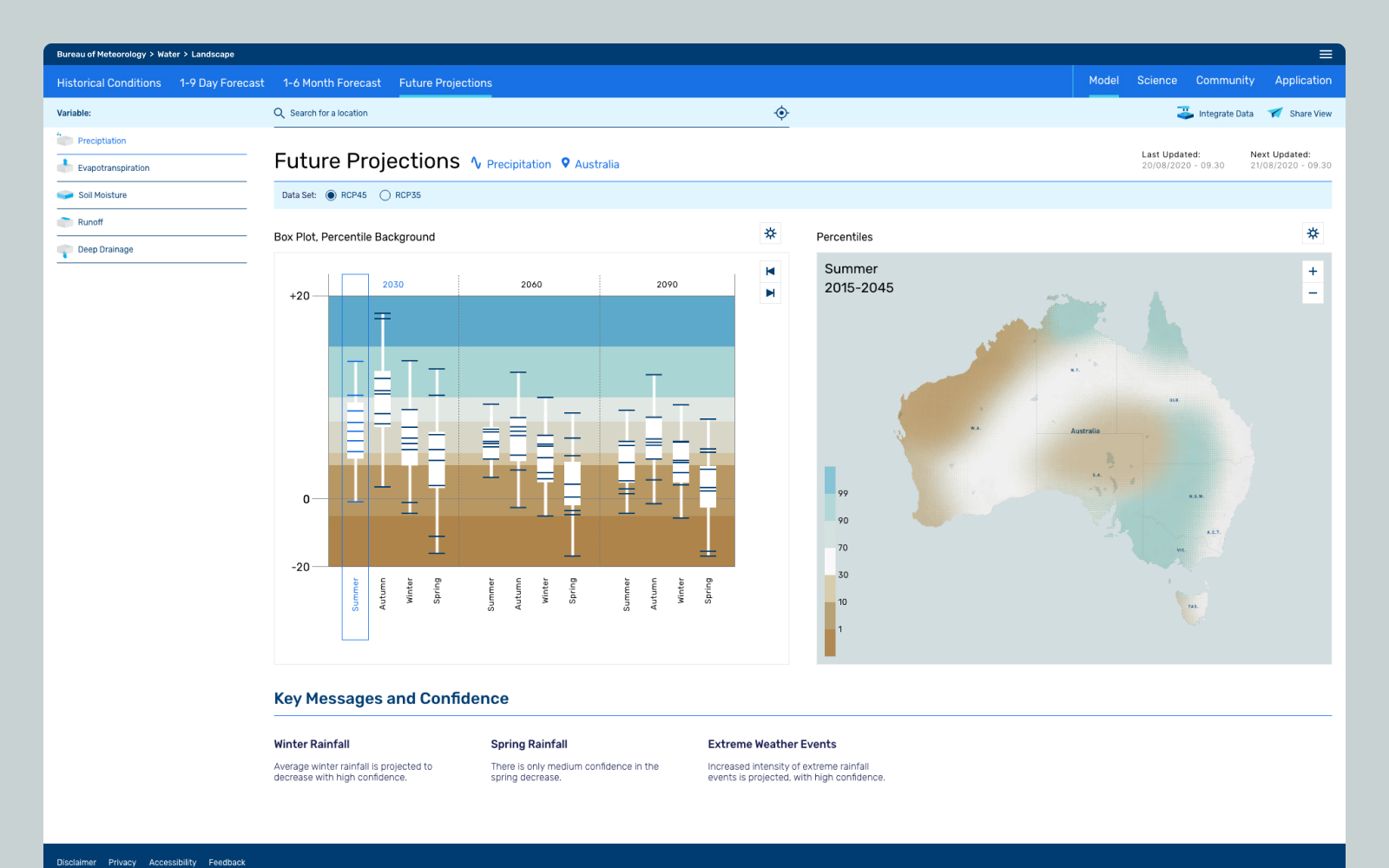Click Extreme Weather Events heading
Viewport: 1389px width, 868px height.
(772, 744)
